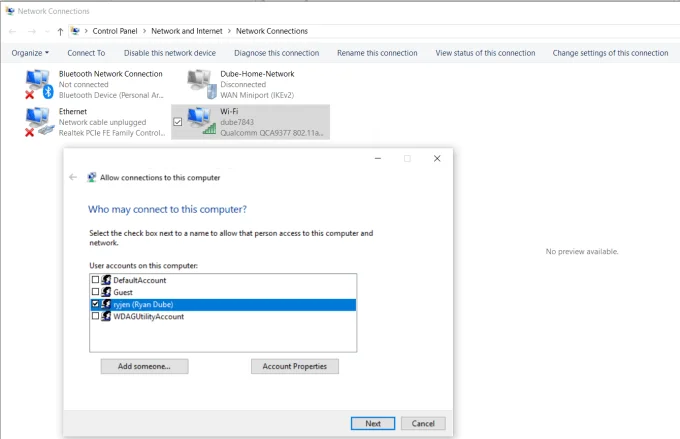Uncheck the ryjen (Ryan Dube) checkbox
This screenshot has width=680, height=439.
(x=96, y=304)
